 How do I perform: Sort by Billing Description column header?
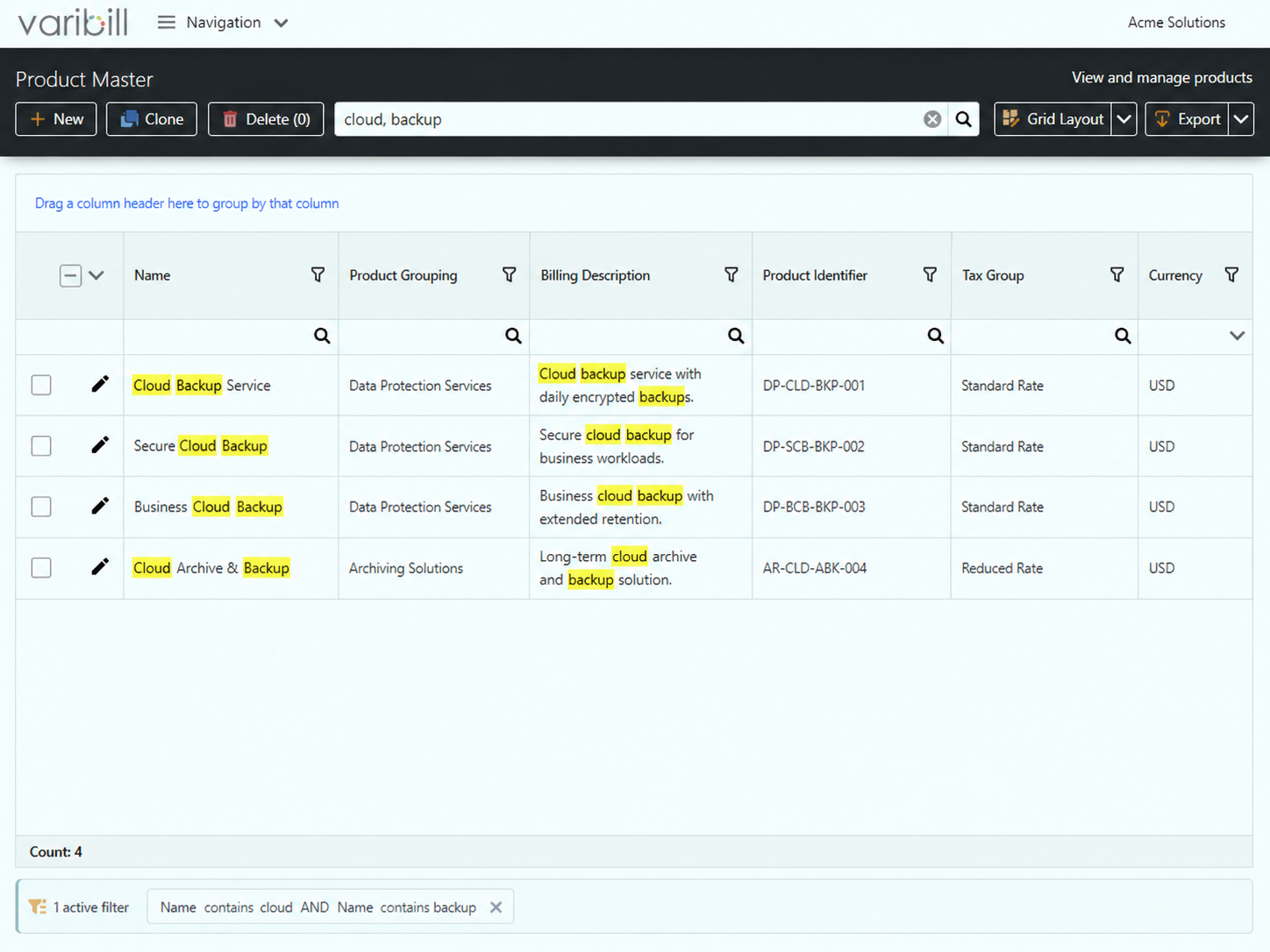tap(596, 275)
